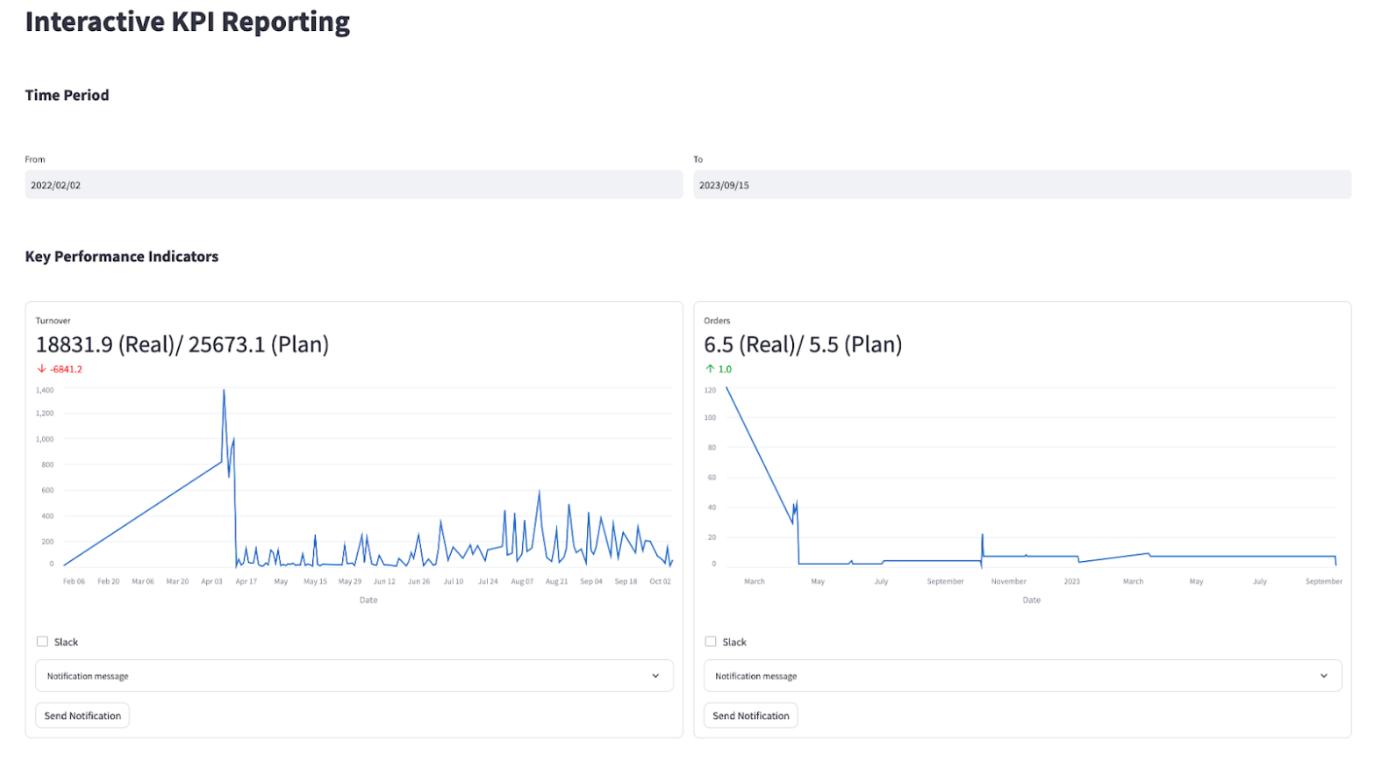Click the Time Period section heading
The image size is (1388, 762).
click(x=67, y=96)
